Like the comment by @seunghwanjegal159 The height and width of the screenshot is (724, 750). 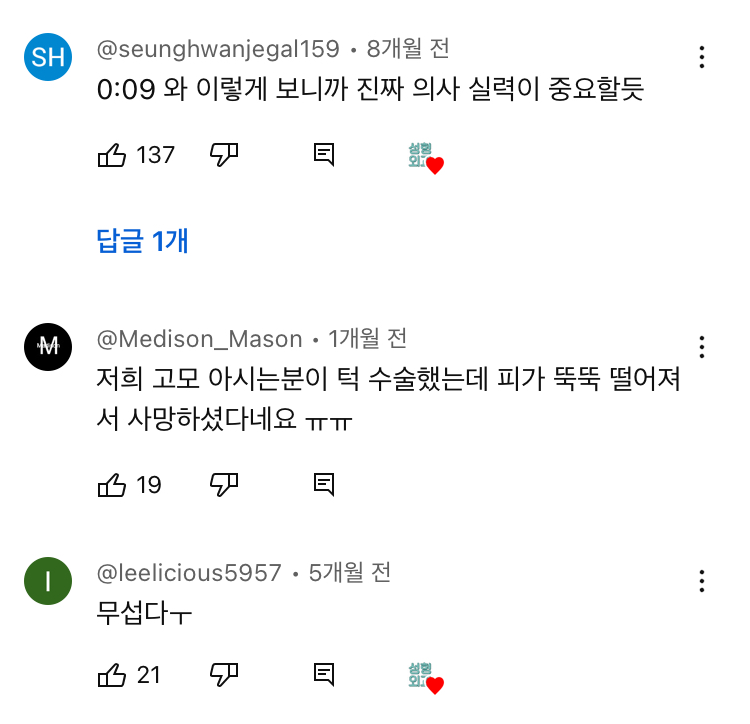pos(112,155)
